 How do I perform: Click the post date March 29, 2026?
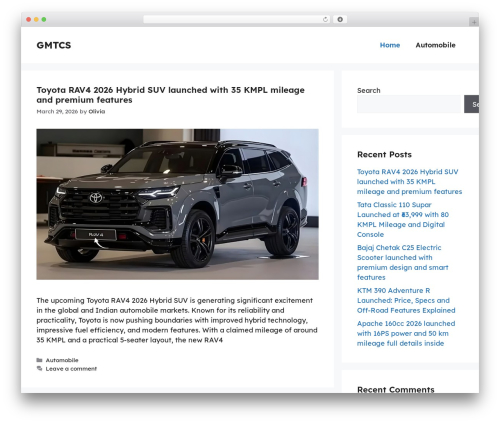tap(57, 112)
